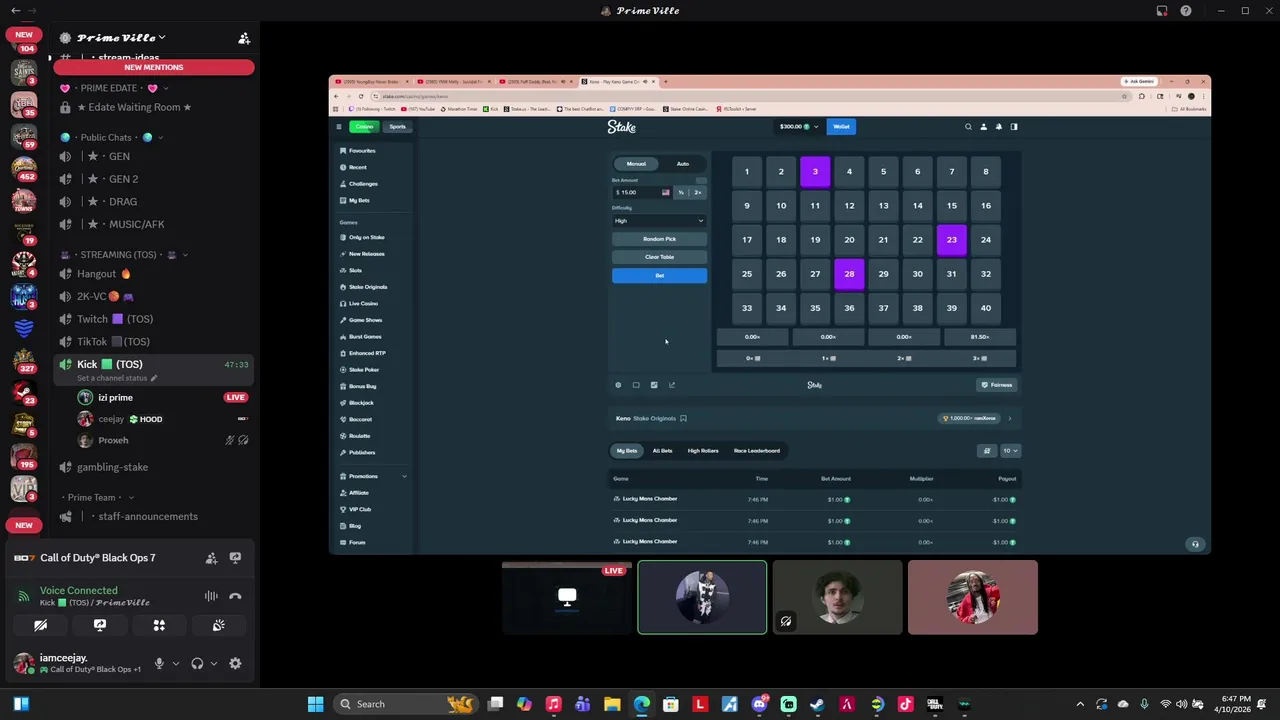Halve the bet with the ½ button
This screenshot has height=720, width=1280.
(x=681, y=192)
